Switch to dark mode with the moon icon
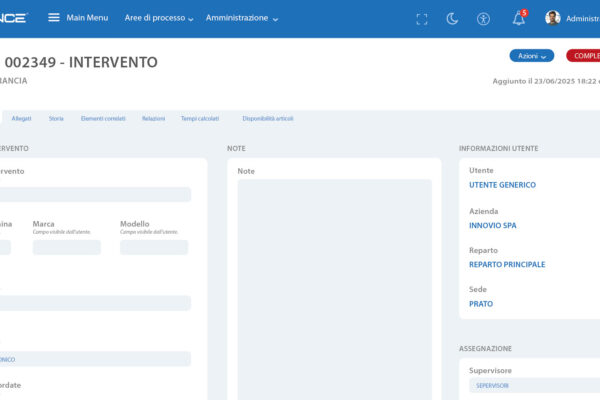The image size is (600, 400). tap(452, 19)
